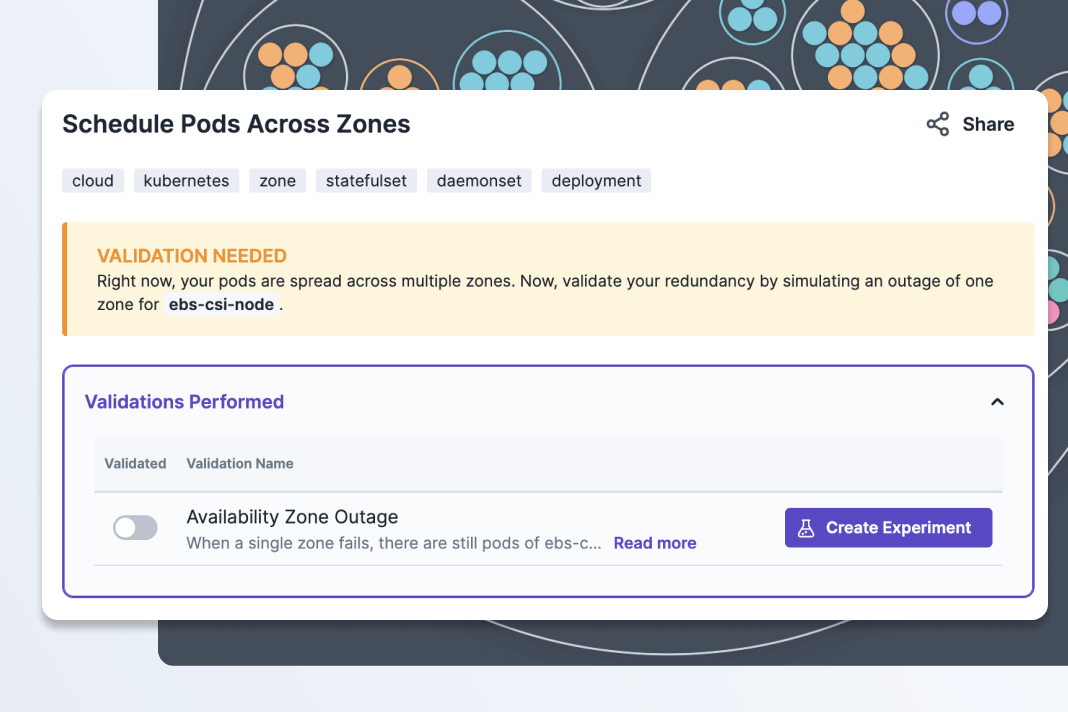This screenshot has width=1068, height=712.
Task: Click the Validated column header
Action: 135,463
